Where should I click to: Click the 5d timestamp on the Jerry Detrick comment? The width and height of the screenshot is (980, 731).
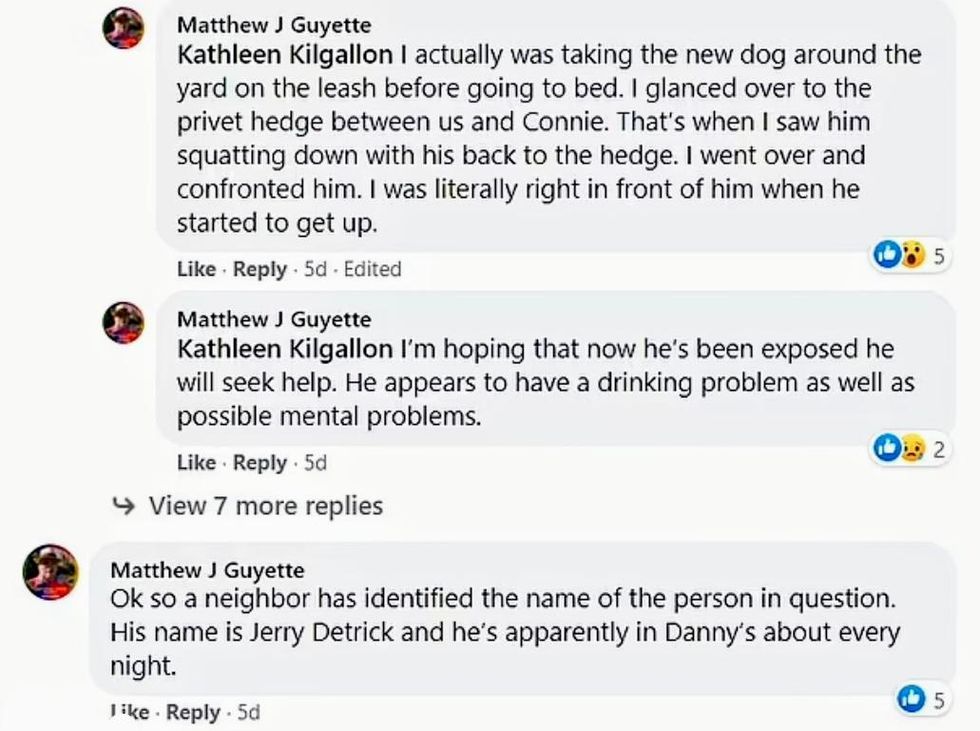(247, 712)
